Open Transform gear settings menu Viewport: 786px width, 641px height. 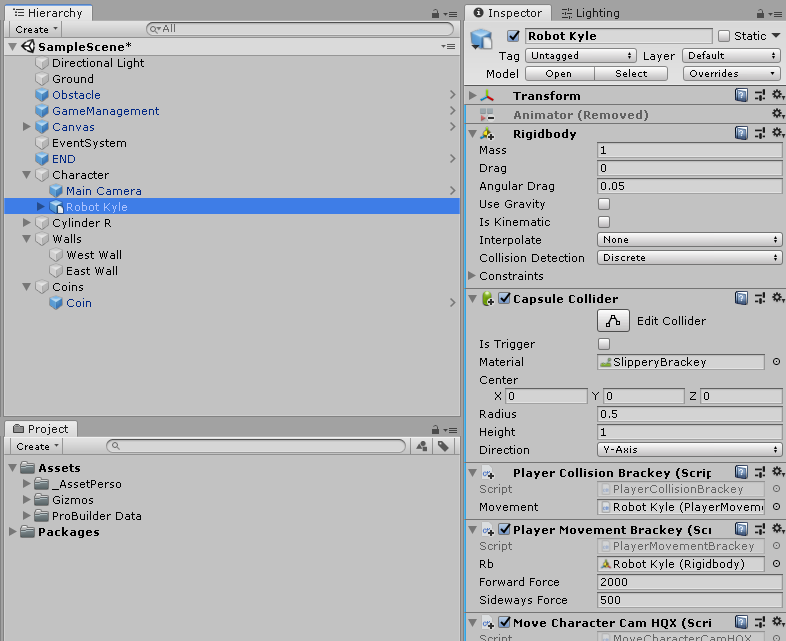tap(777, 94)
